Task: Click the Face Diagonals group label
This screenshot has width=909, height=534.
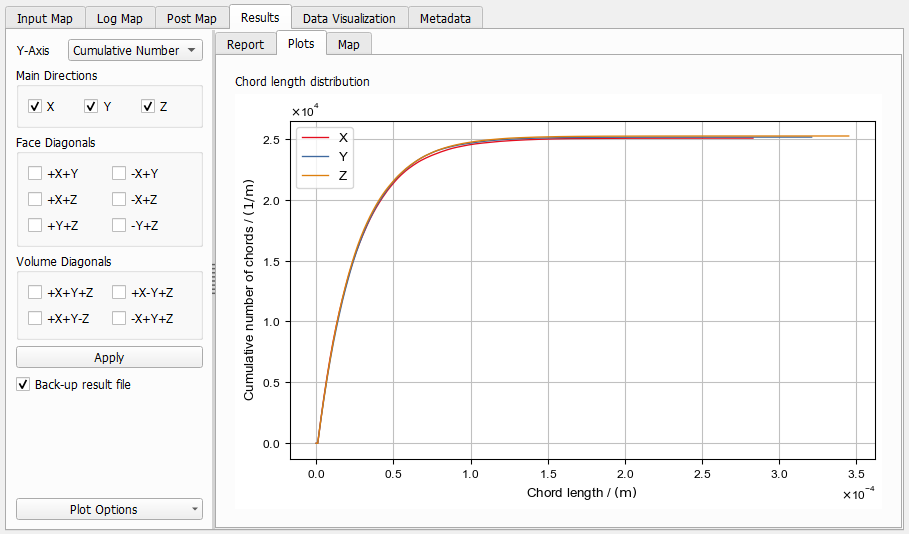Action: pos(56,143)
